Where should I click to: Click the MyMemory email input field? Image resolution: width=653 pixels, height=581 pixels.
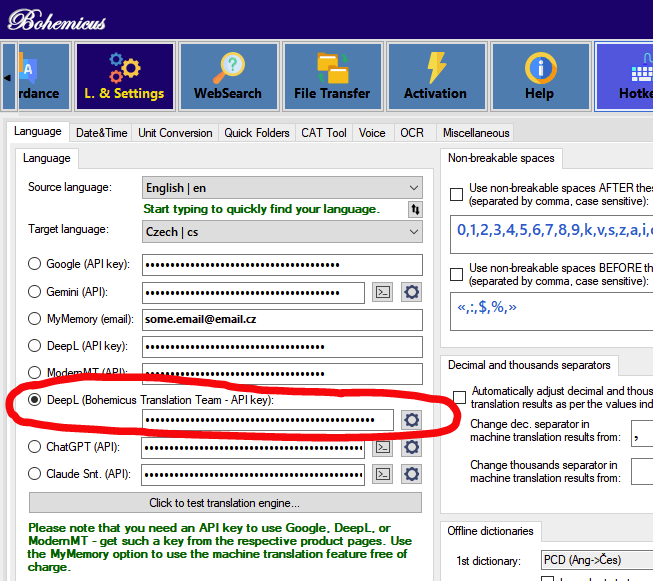click(282, 319)
